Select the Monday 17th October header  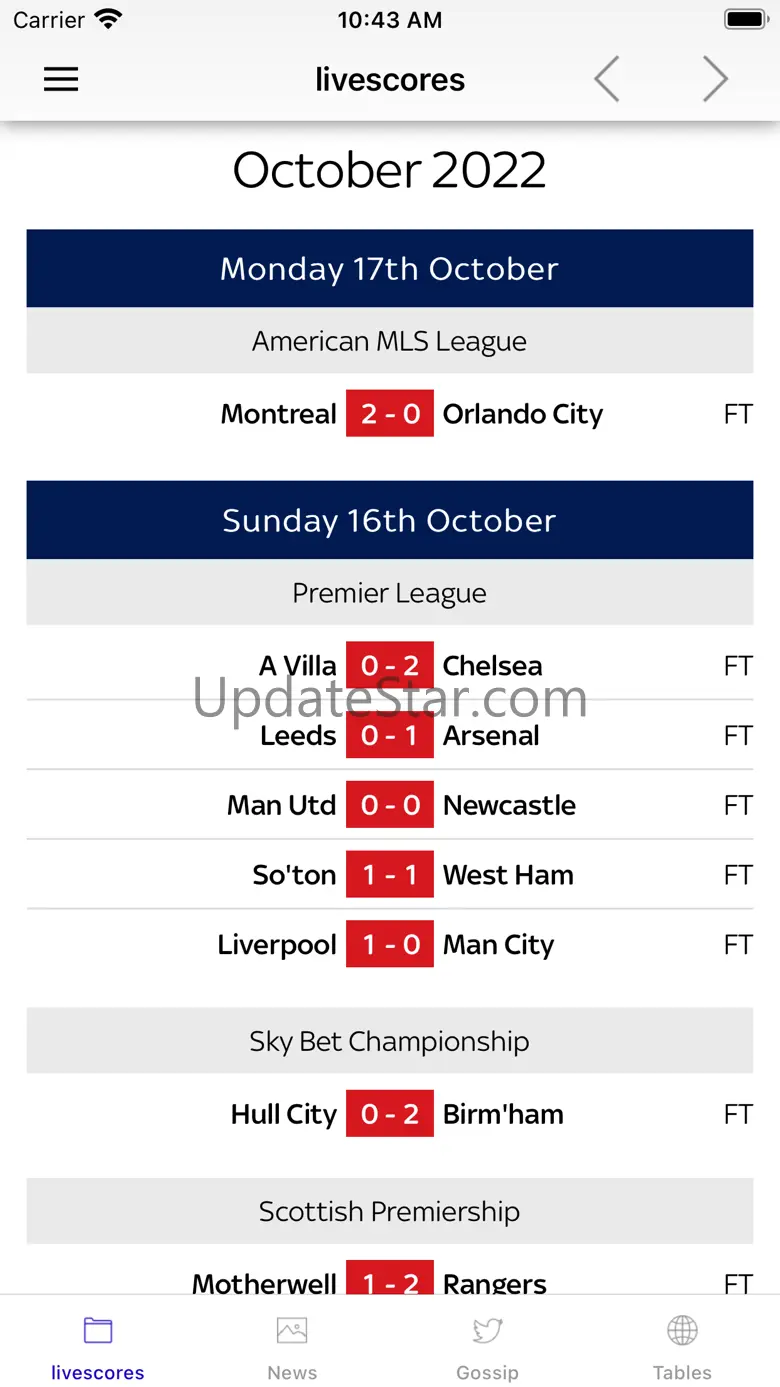click(x=390, y=269)
